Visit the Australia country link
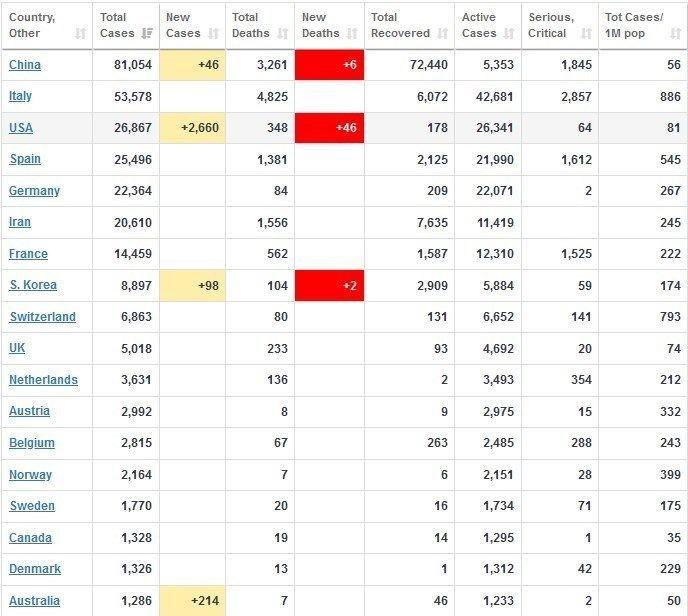This screenshot has width=688, height=616. click(34, 600)
